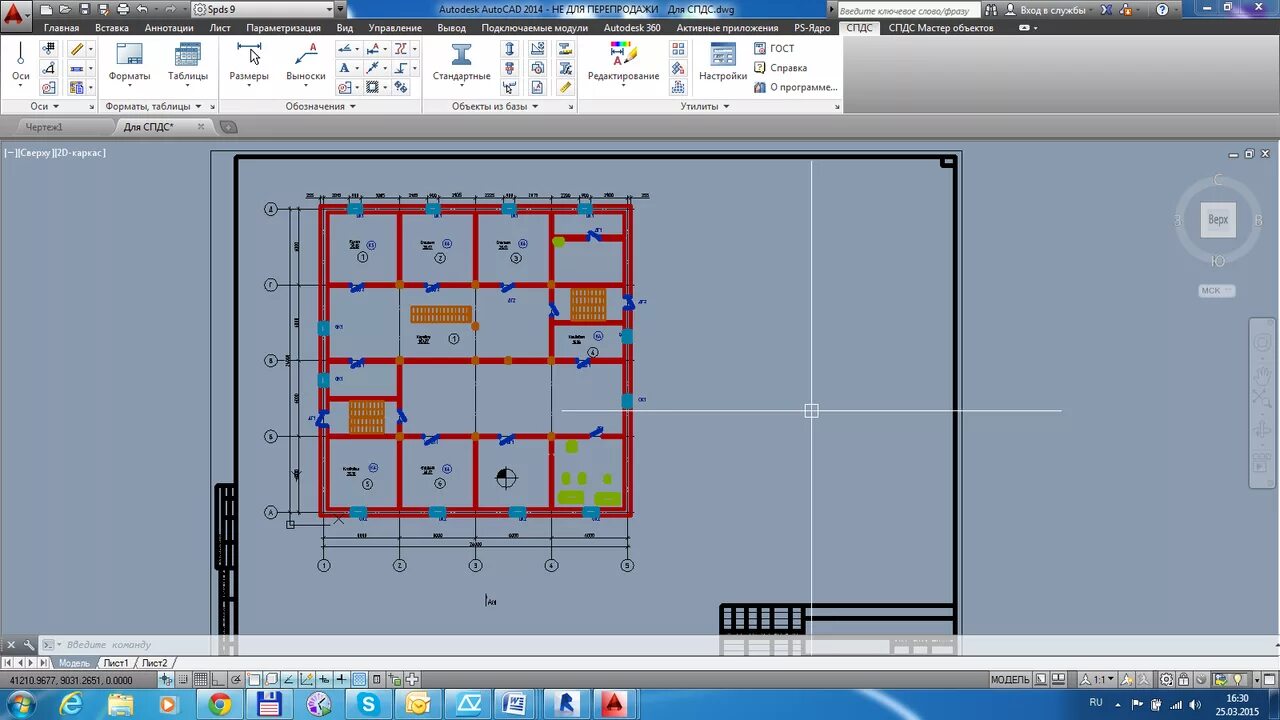
Task: Click the help question mark icon
Action: point(1162,9)
